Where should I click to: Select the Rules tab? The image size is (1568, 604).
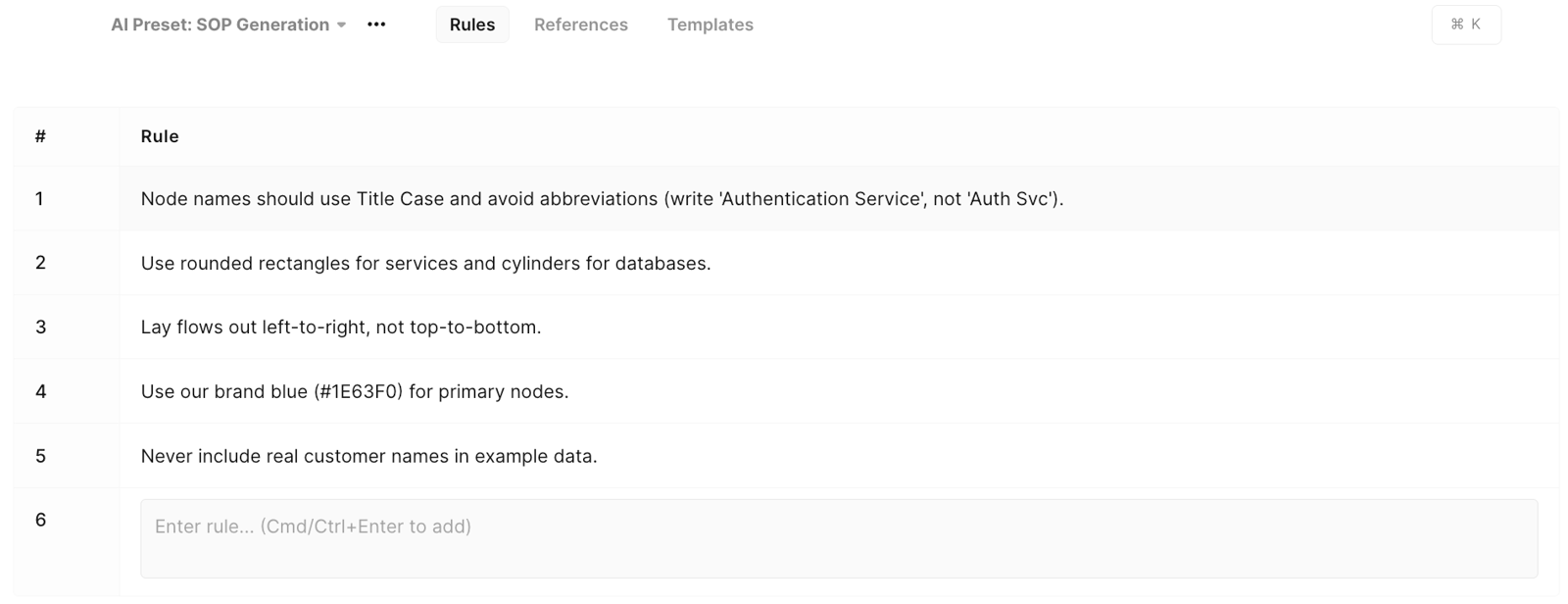(472, 25)
